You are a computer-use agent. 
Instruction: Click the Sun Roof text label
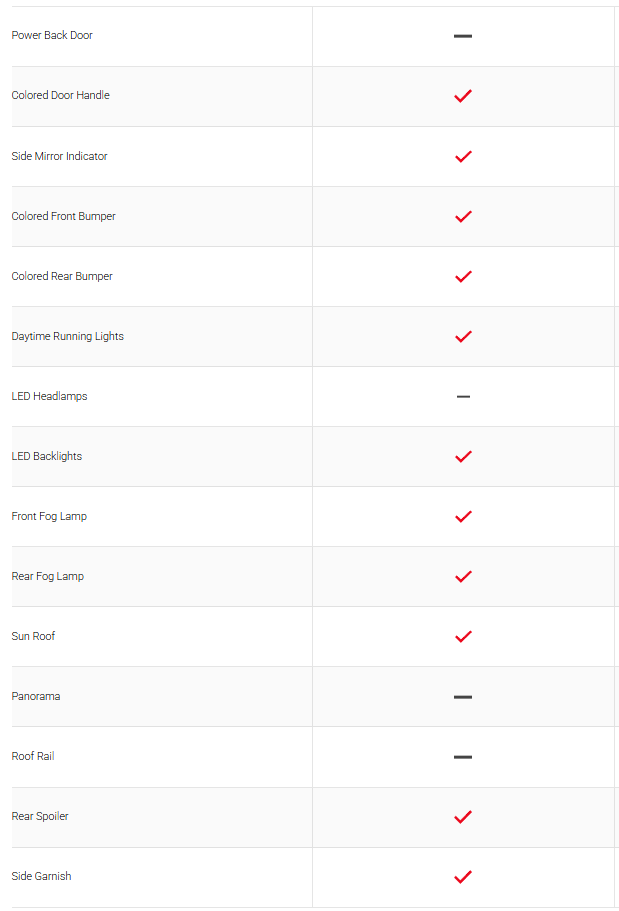(x=33, y=636)
